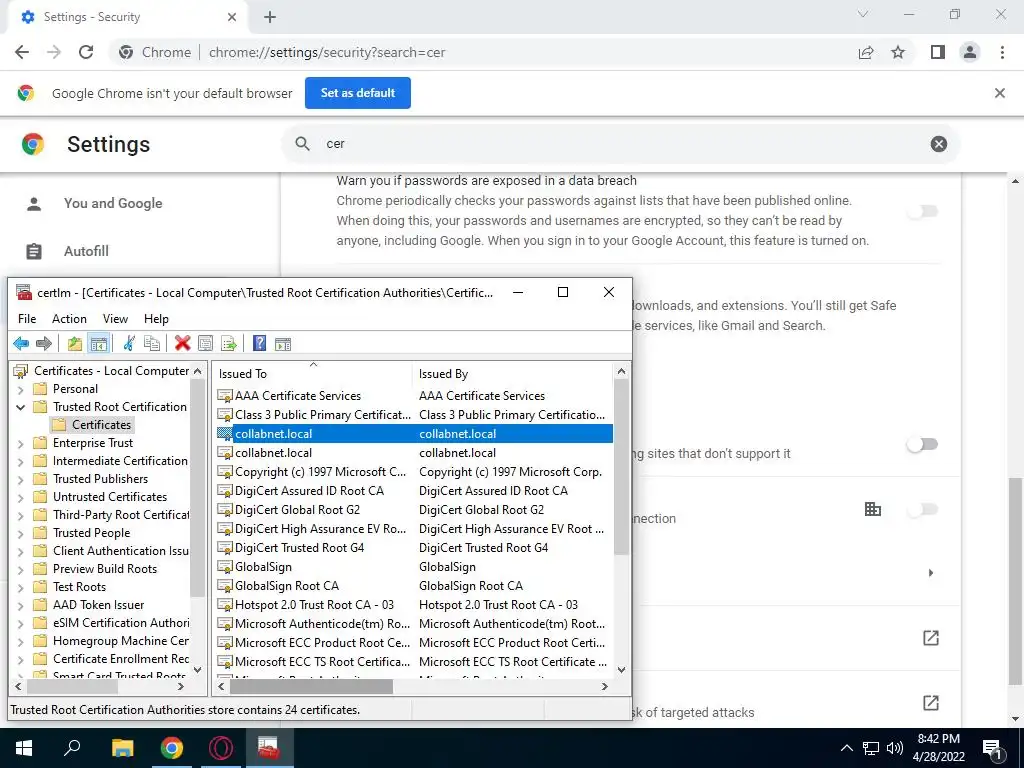Screen dimensions: 1024x768
Task: Click the share this page icon
Action: (x=866, y=52)
